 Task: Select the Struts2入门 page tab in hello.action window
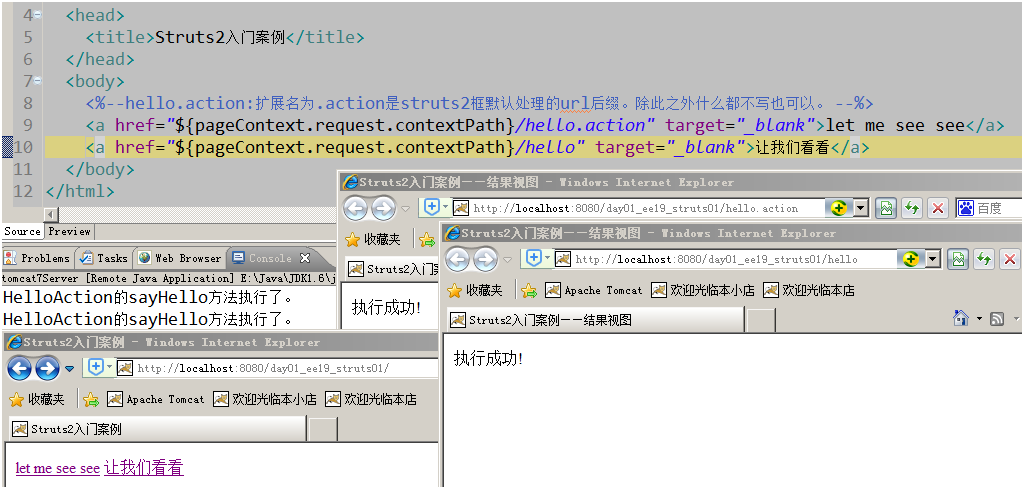click(x=392, y=268)
